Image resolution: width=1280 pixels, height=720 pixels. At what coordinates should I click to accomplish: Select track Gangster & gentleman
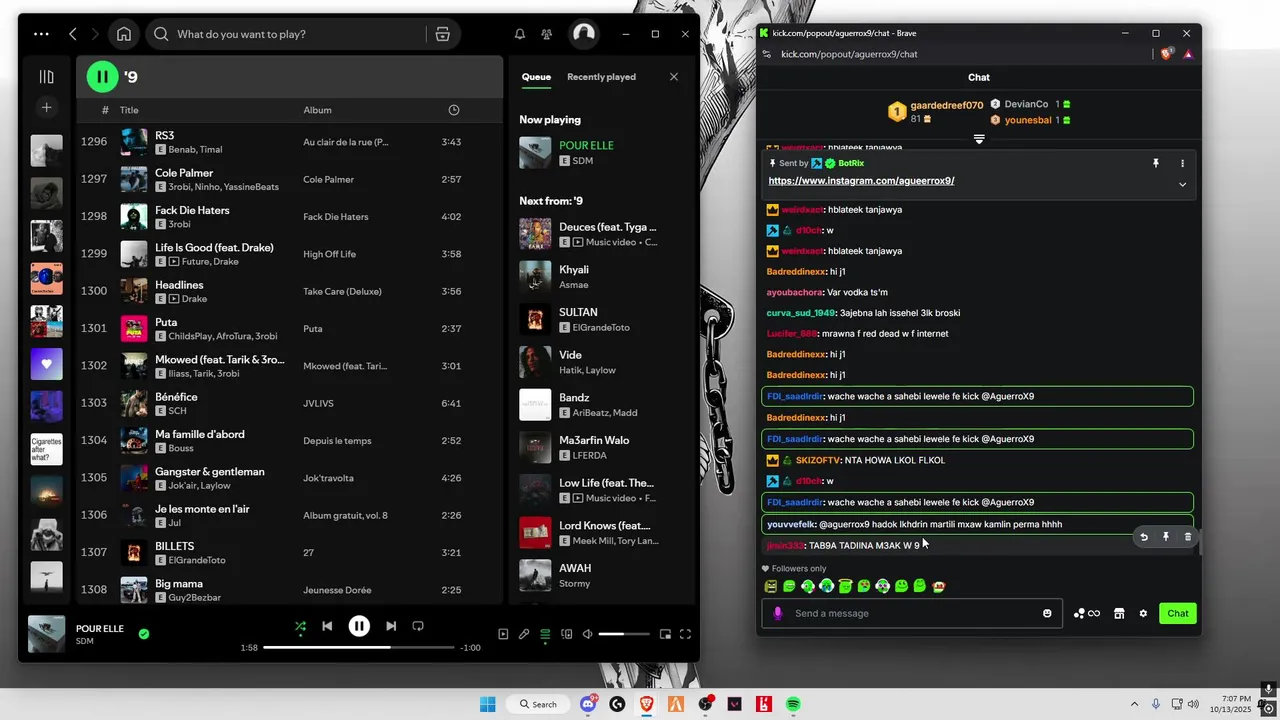click(290, 478)
